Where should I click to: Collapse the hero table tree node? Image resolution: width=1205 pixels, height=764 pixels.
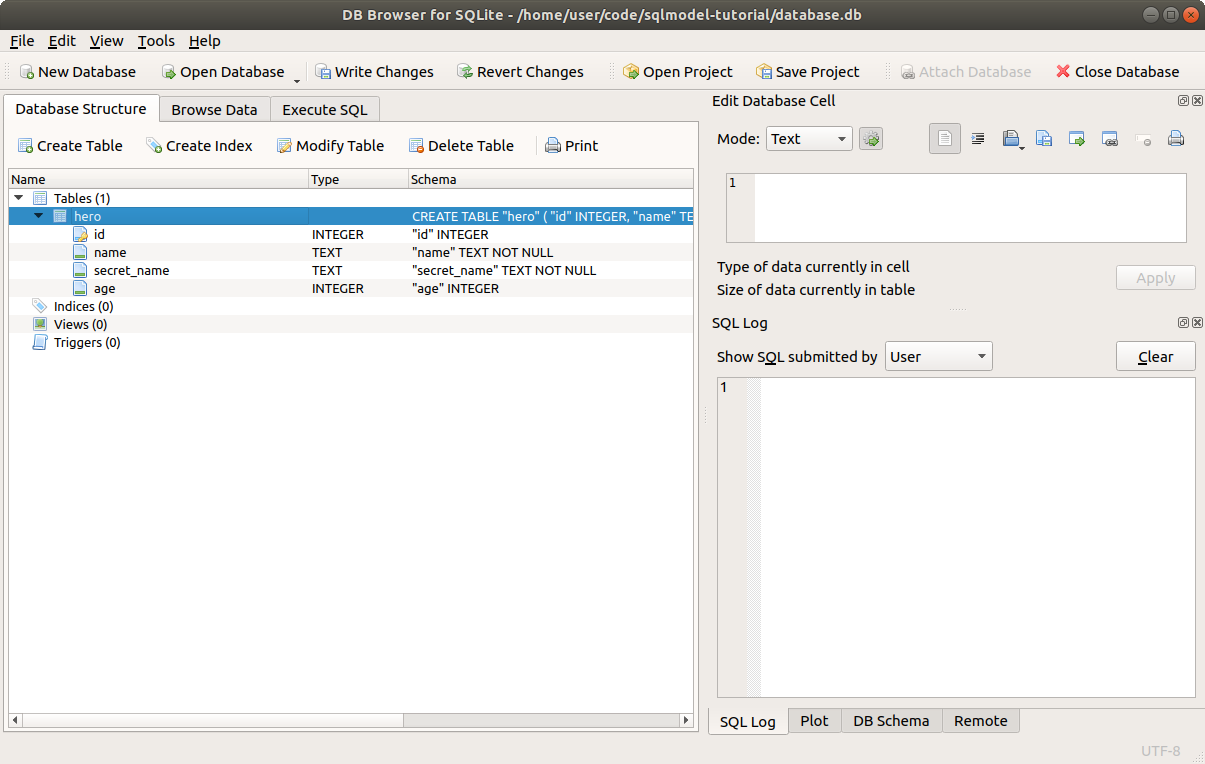[38, 216]
